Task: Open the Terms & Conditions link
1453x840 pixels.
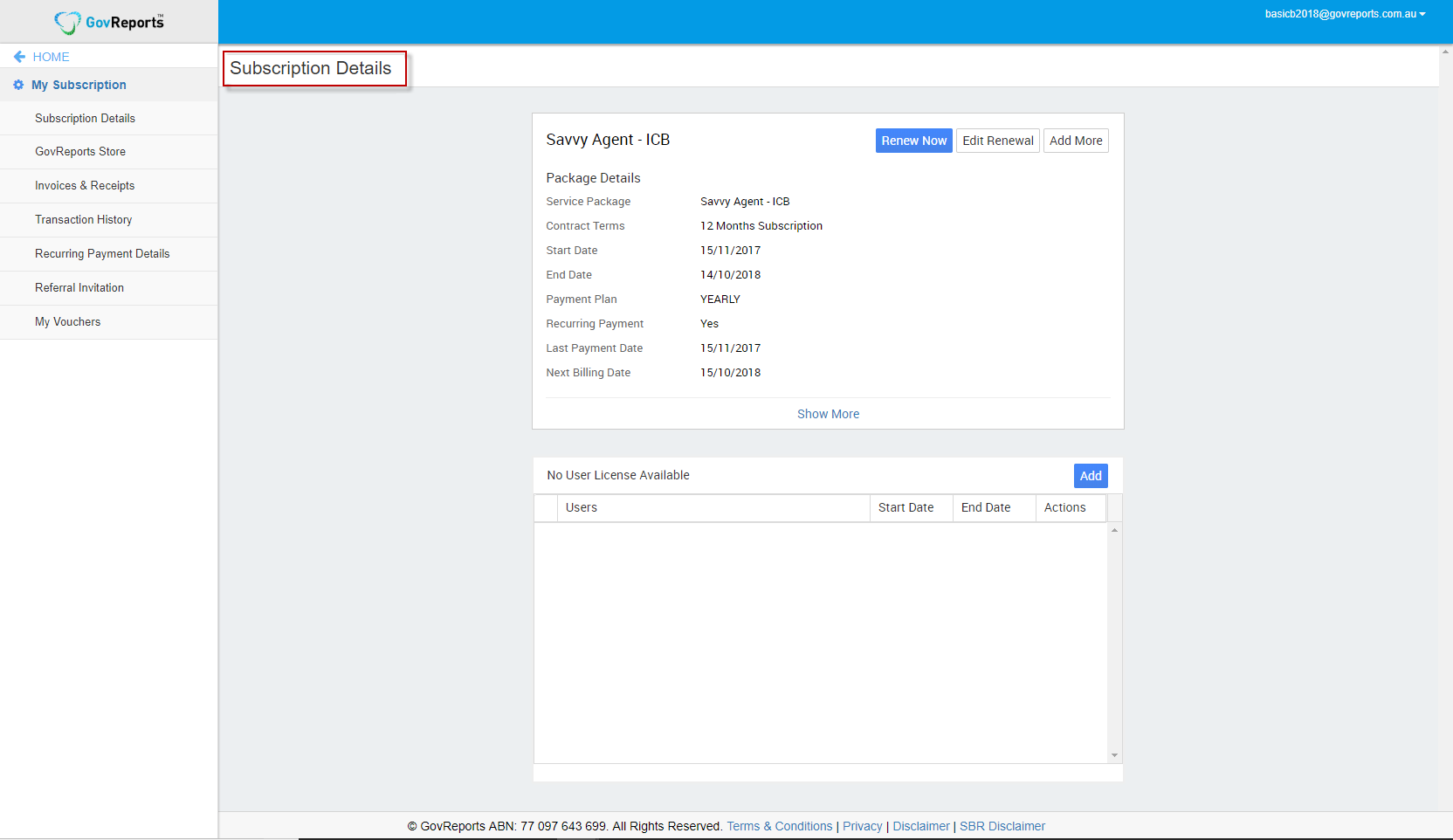Action: [780, 826]
